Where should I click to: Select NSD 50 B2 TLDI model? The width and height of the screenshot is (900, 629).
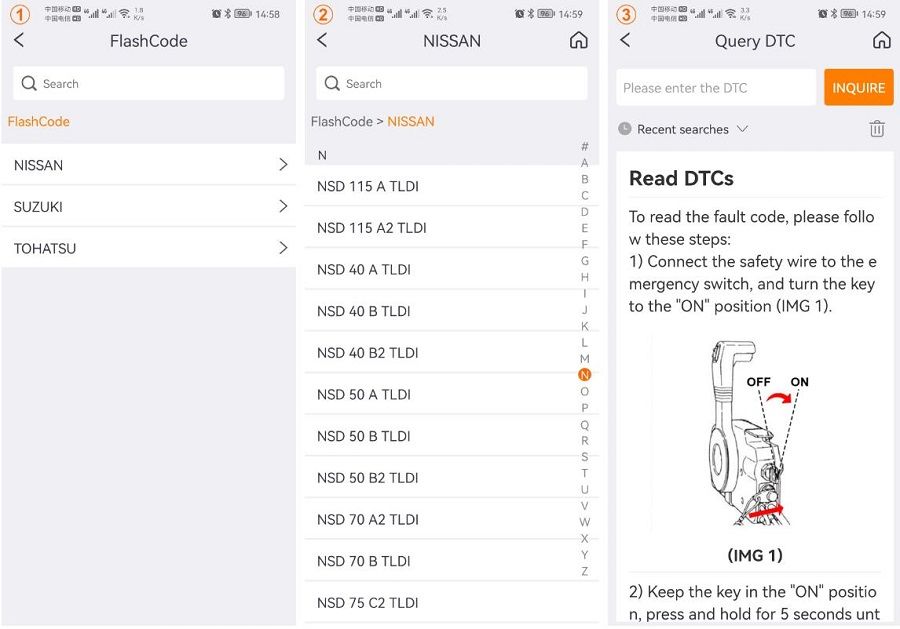coord(368,478)
